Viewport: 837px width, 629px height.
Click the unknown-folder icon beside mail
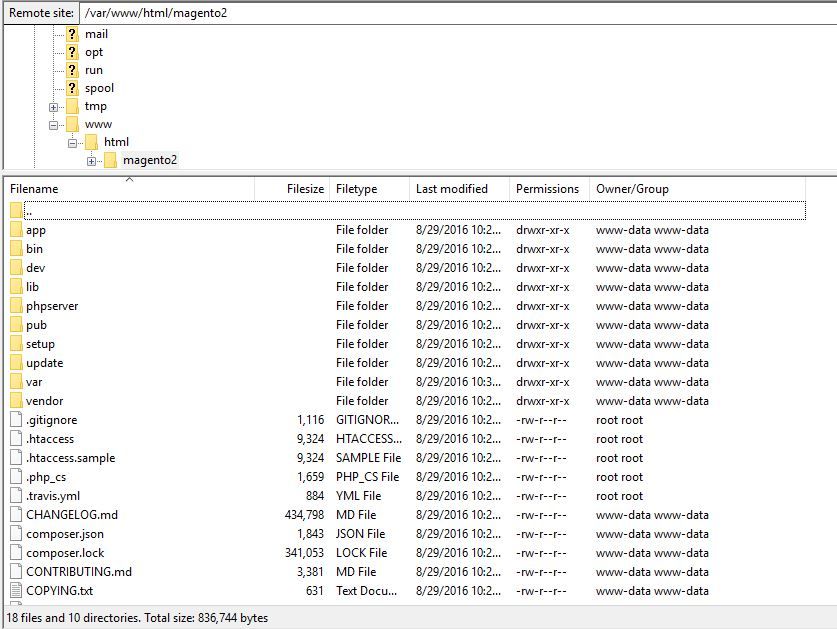click(72, 34)
